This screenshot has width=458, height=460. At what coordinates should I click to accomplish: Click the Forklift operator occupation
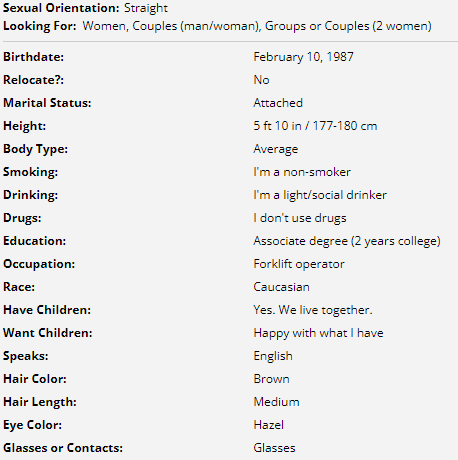299,264
